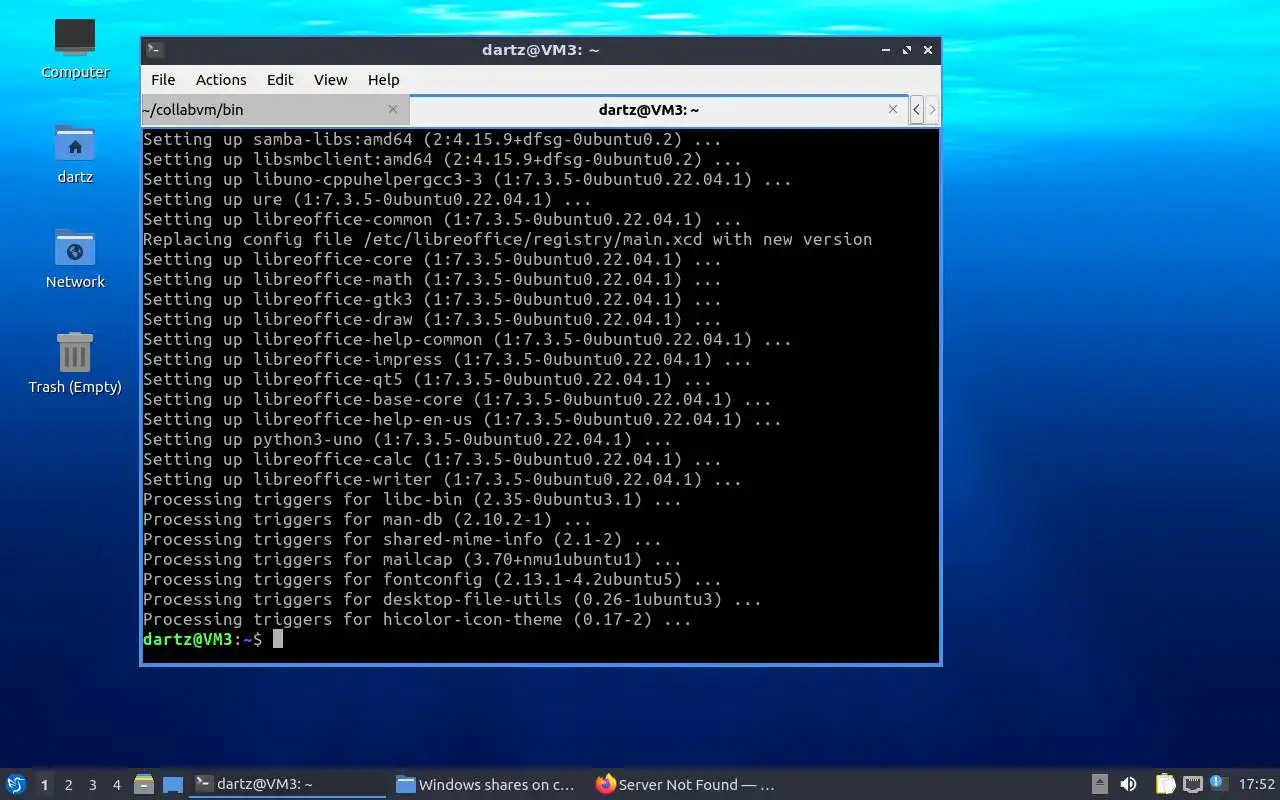
Task: Switch to the ~/collabvm/bin tab
Action: [274, 110]
